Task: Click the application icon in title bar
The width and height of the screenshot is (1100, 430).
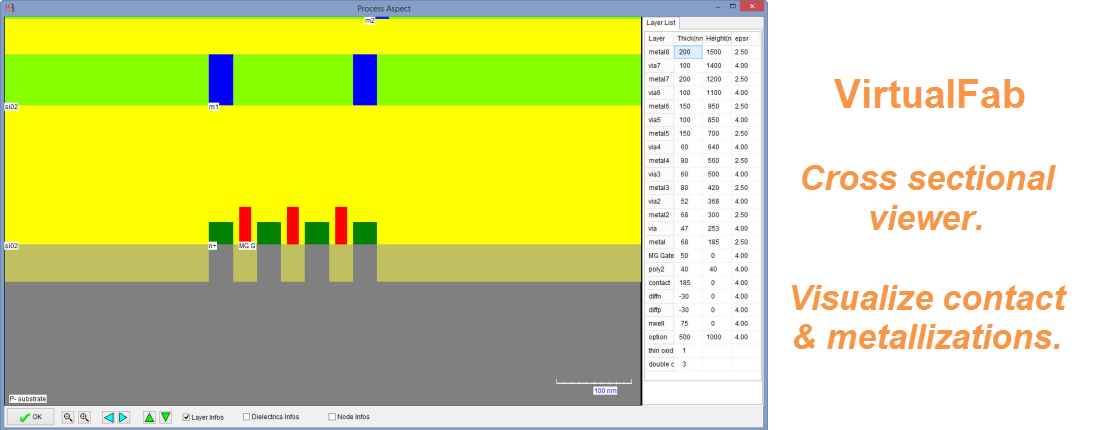Action: point(10,8)
